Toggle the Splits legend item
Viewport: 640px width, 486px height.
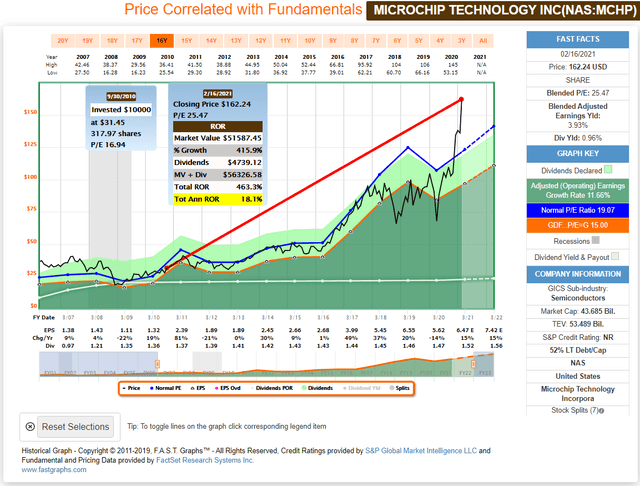pos(400,388)
